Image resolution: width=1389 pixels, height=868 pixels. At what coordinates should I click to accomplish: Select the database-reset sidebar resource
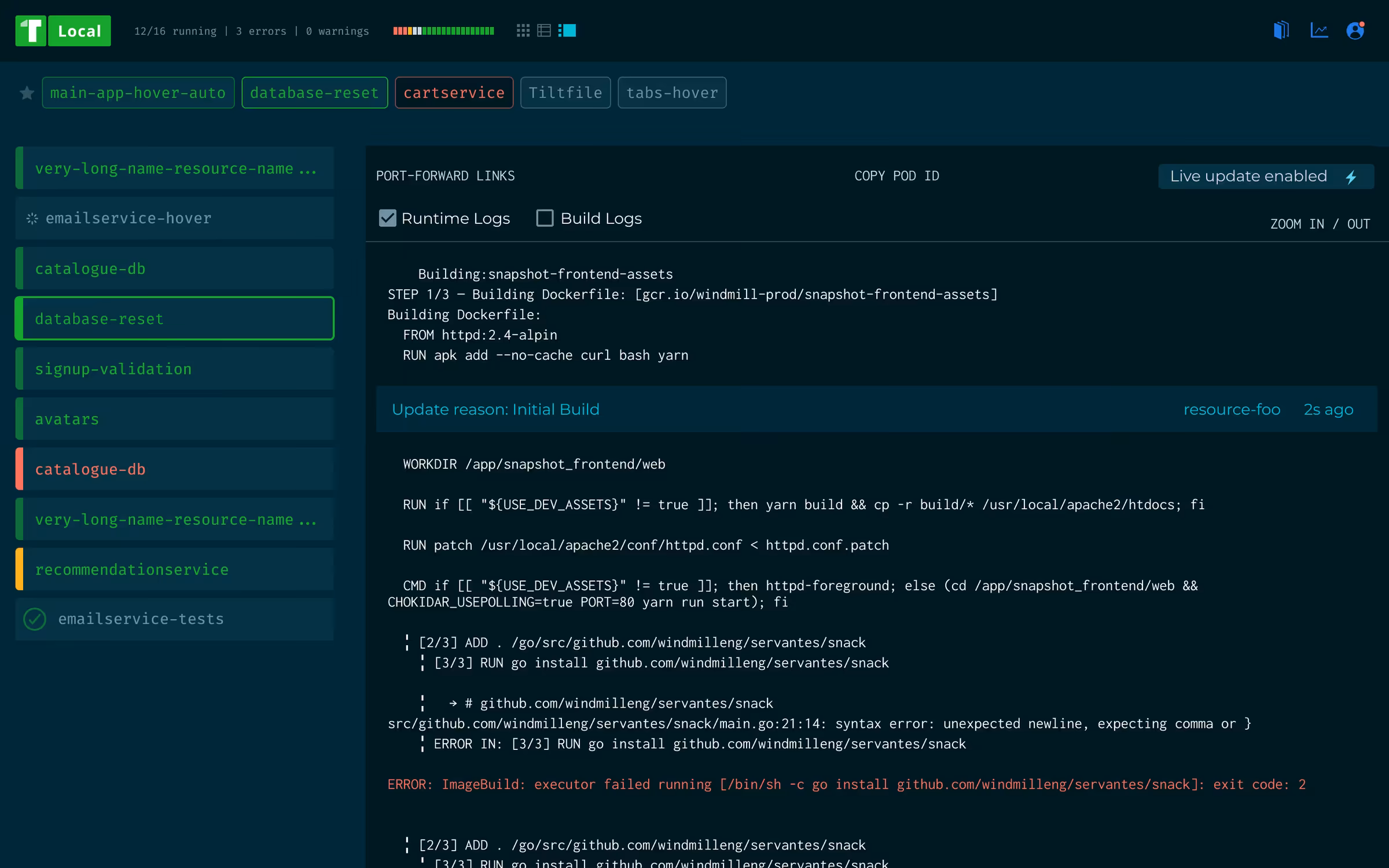point(174,318)
